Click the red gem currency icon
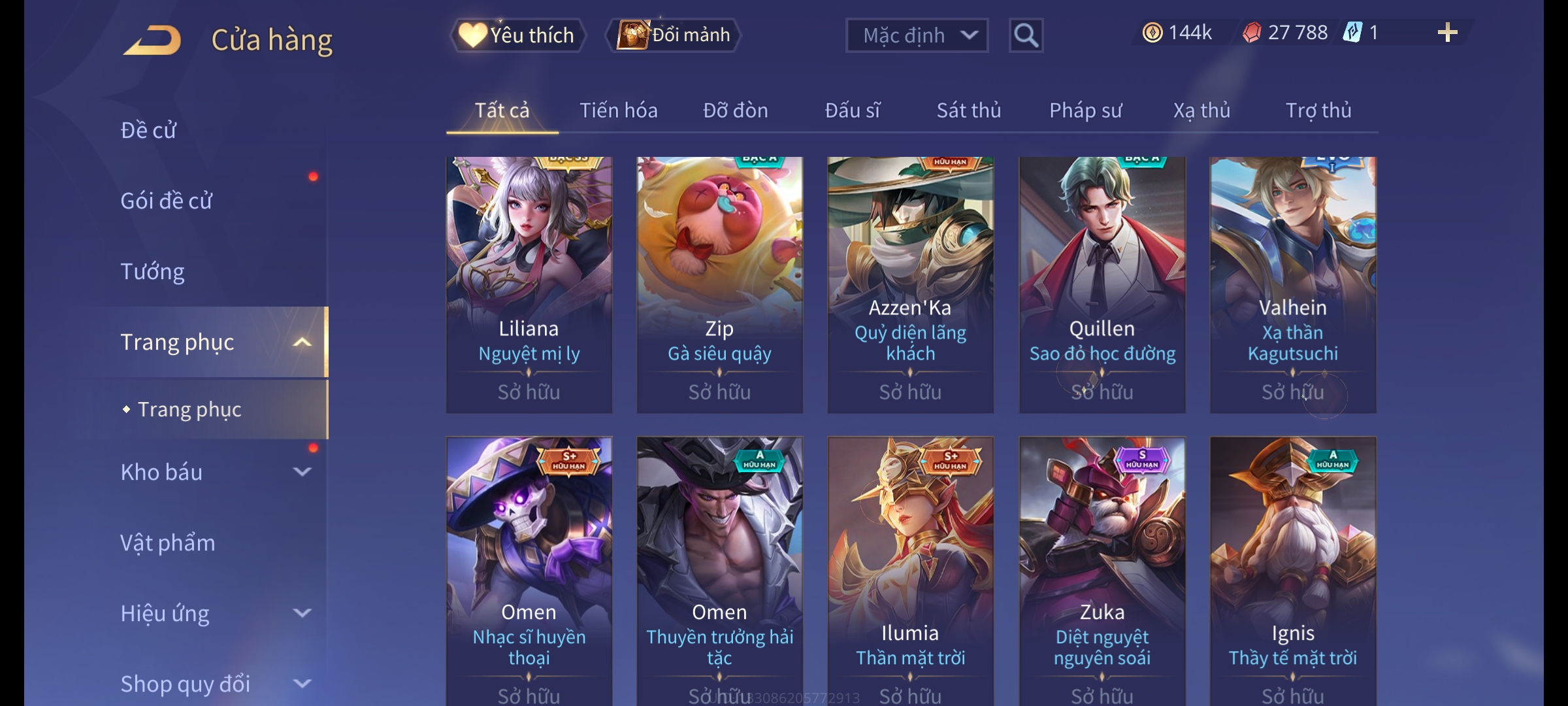Screen dimensions: 1568x706 coord(1252,33)
